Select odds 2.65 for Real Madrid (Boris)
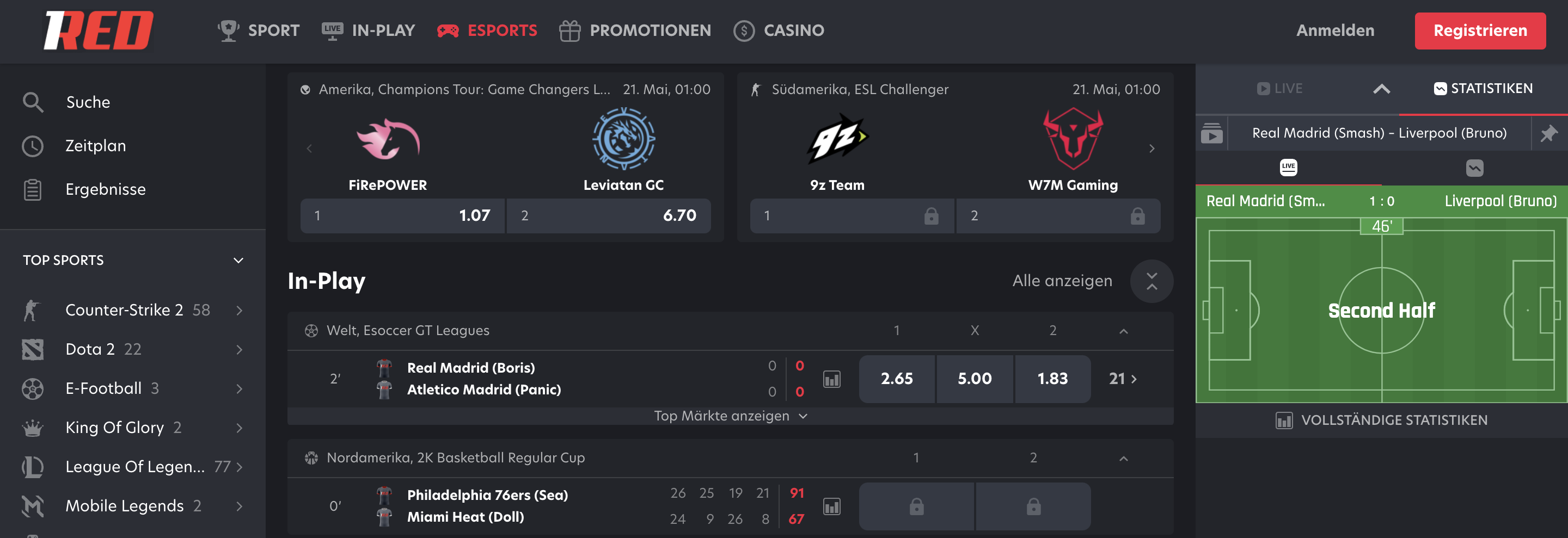Image resolution: width=1568 pixels, height=538 pixels. pos(896,379)
